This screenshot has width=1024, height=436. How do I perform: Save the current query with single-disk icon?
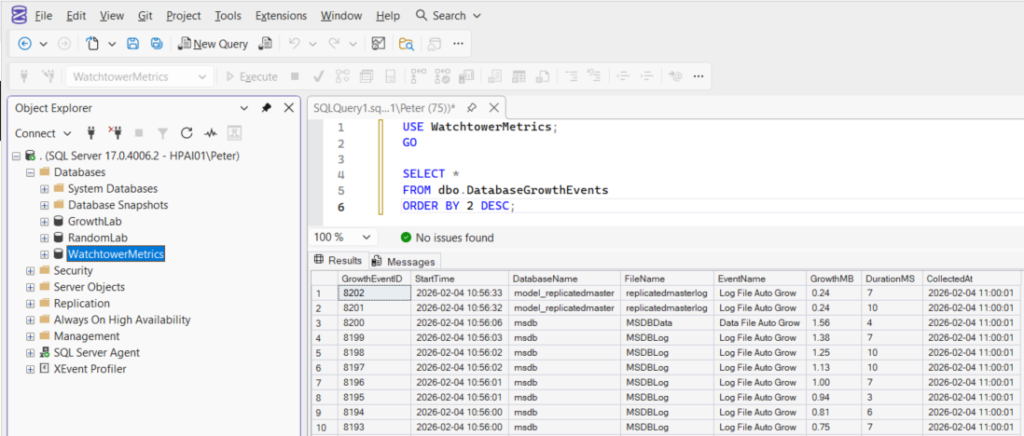click(133, 44)
